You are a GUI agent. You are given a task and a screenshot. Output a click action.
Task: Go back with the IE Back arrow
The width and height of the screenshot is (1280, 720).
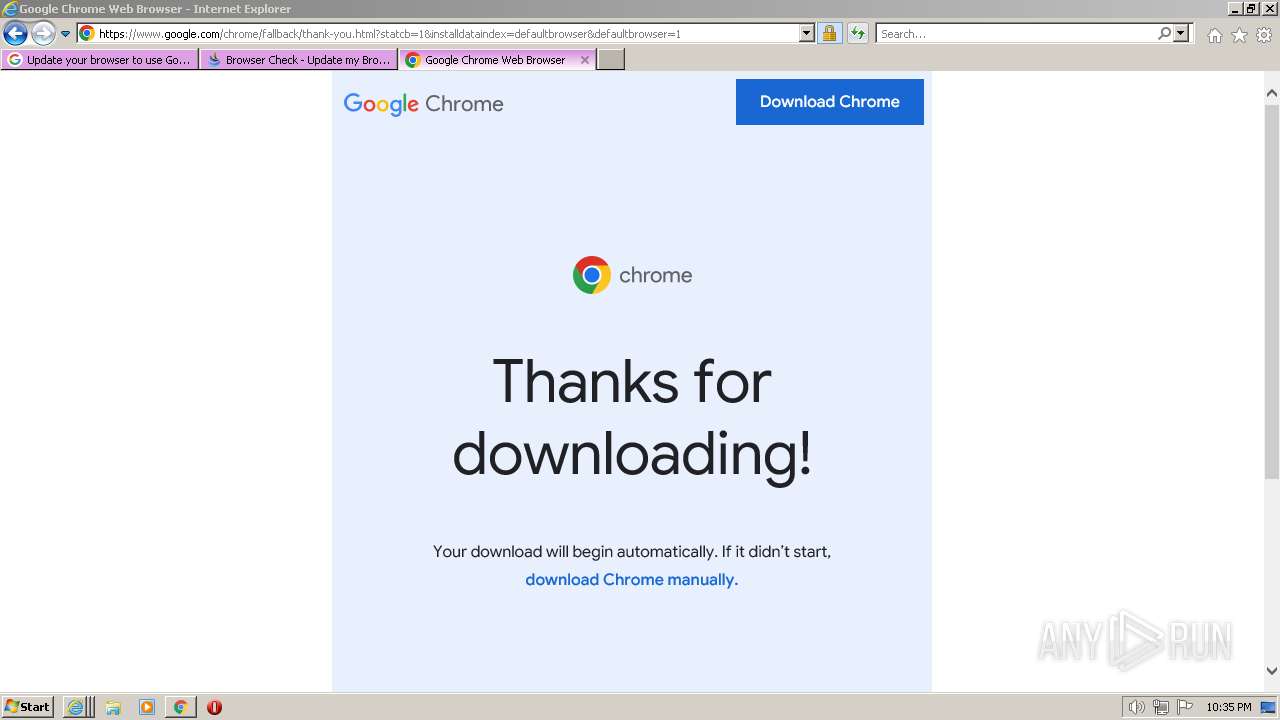(15, 34)
